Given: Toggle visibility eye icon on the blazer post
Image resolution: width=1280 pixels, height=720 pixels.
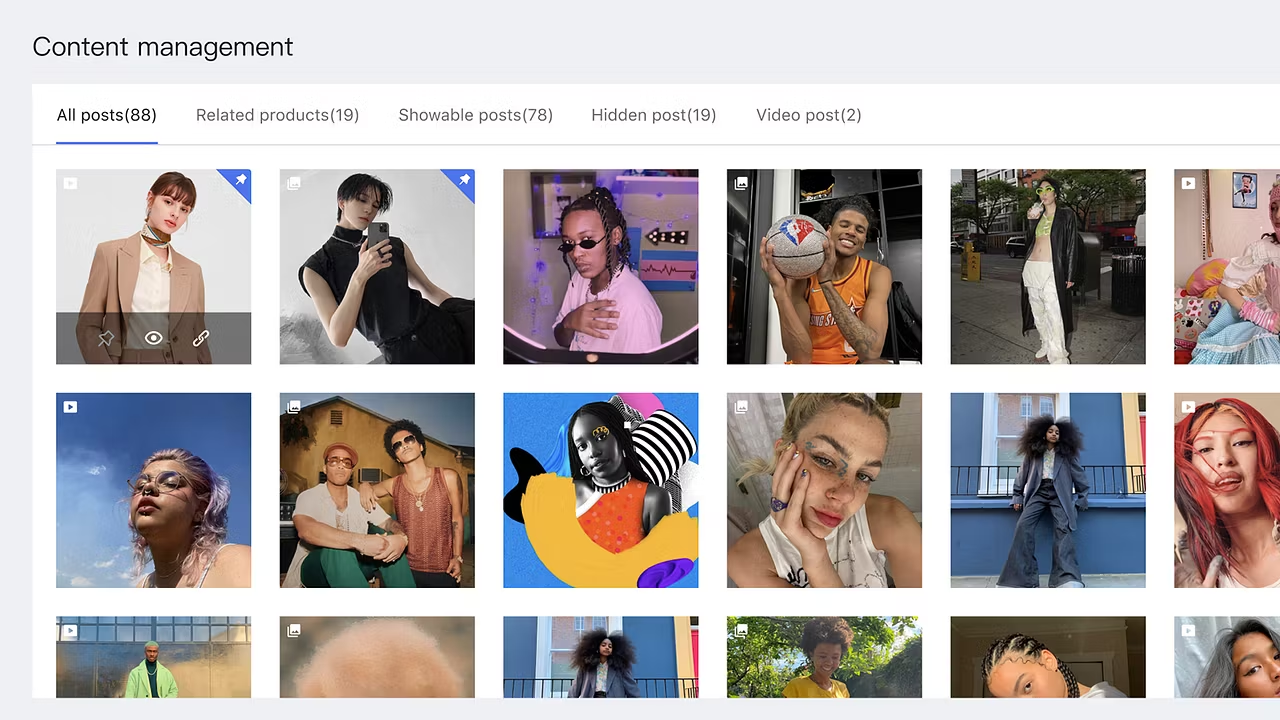Looking at the screenshot, I should (x=153, y=338).
